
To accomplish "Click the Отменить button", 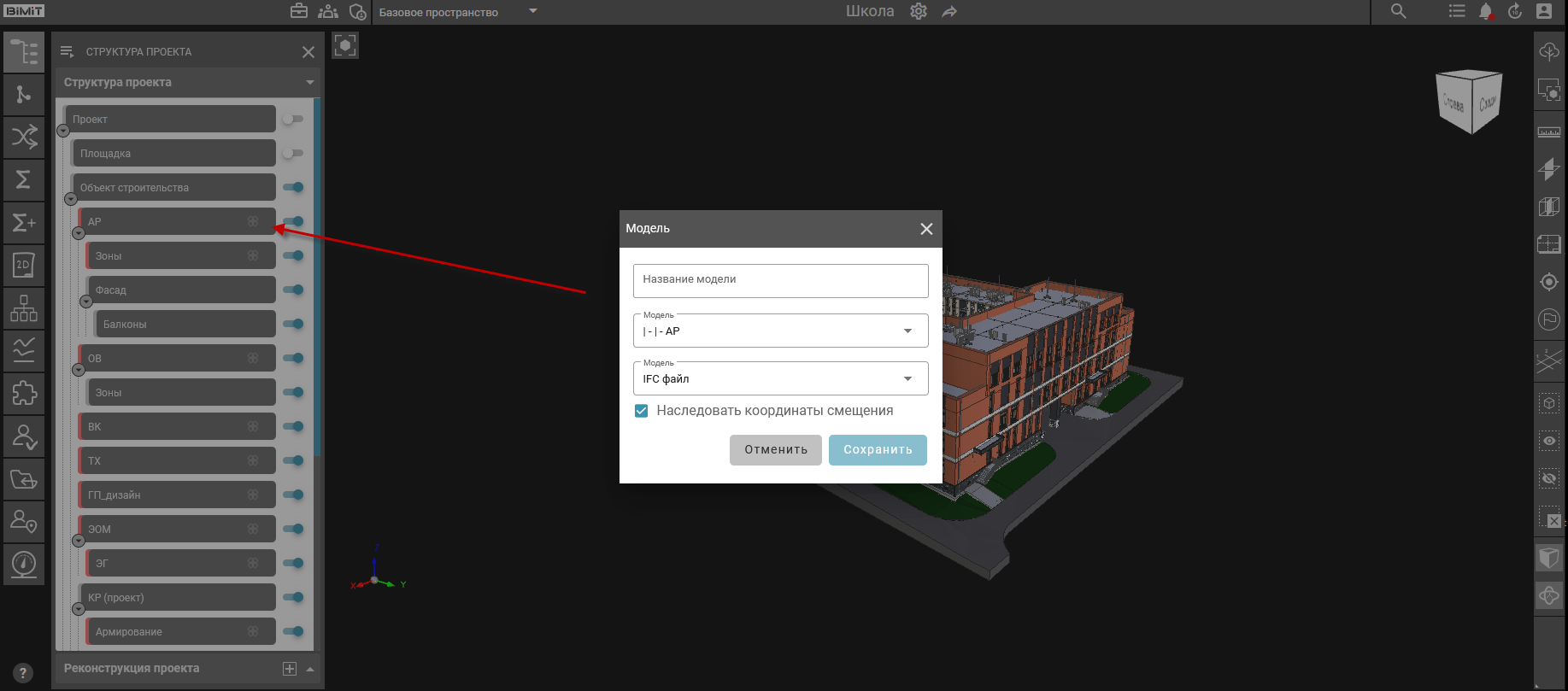I will pyautogui.click(x=775, y=450).
